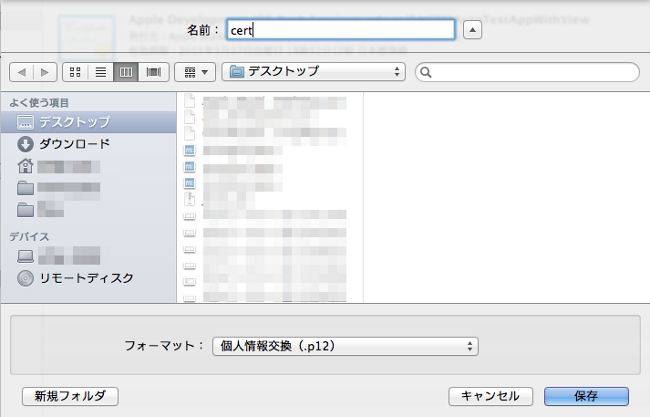Click the リモートディスク disc icon
The width and height of the screenshot is (650, 417).
(25, 278)
